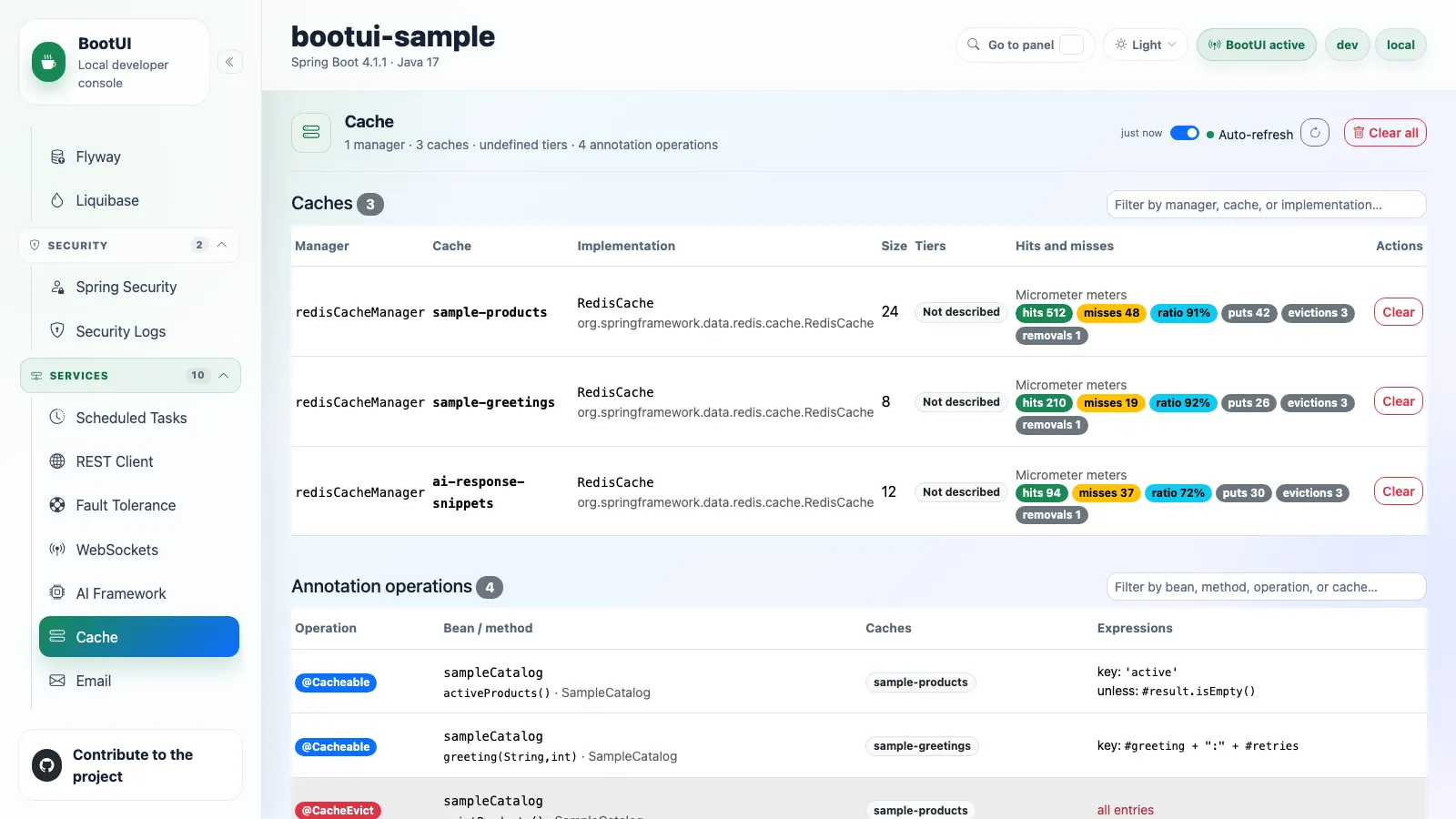1456x819 pixels.
Task: Click the Security Logs shield icon
Action: click(x=57, y=330)
